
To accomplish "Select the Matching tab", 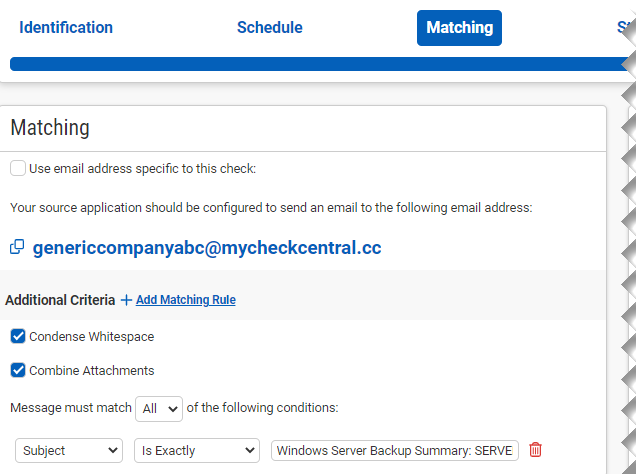I will [x=459, y=28].
